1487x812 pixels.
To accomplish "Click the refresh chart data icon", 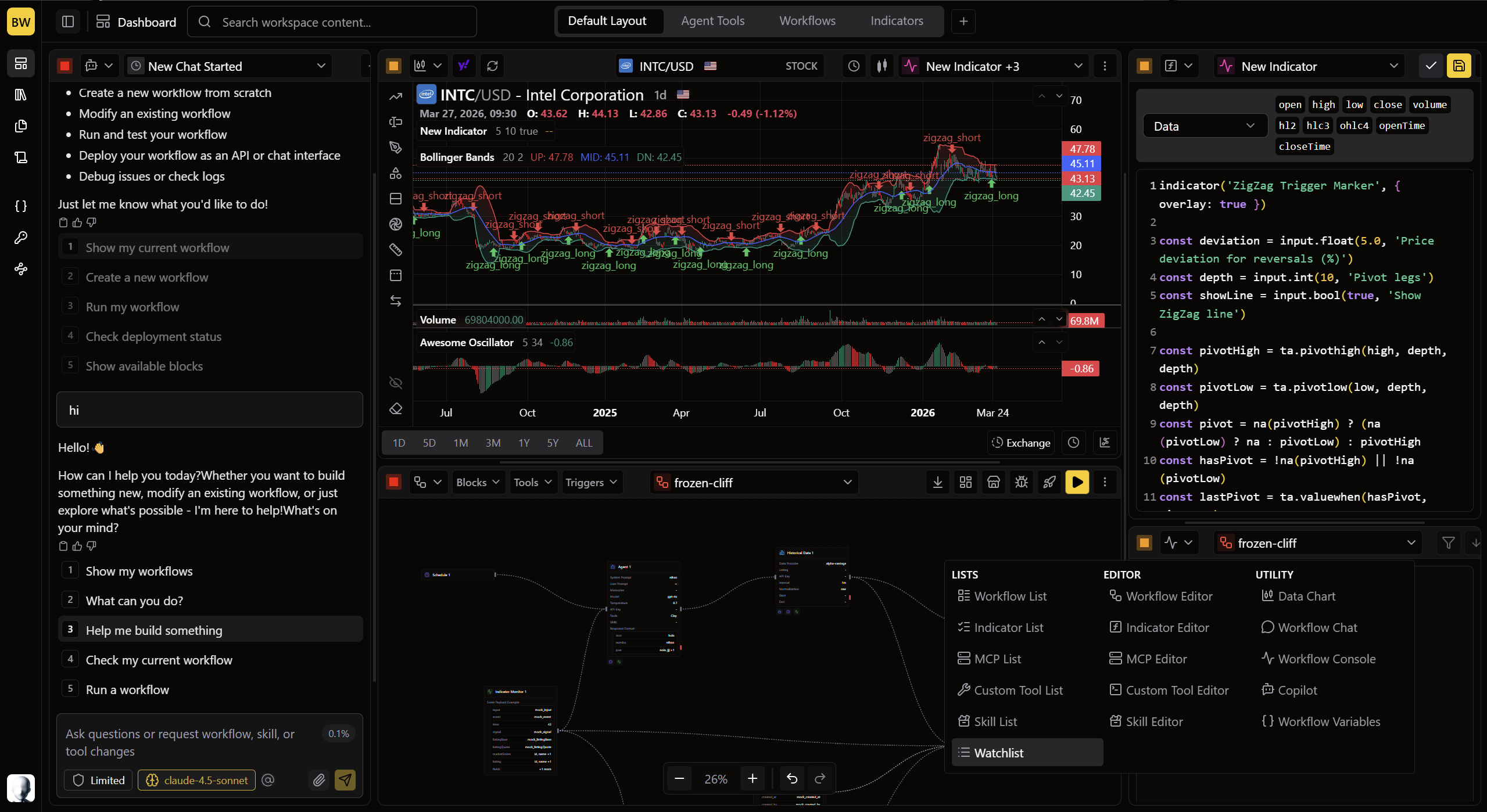I will (x=492, y=66).
